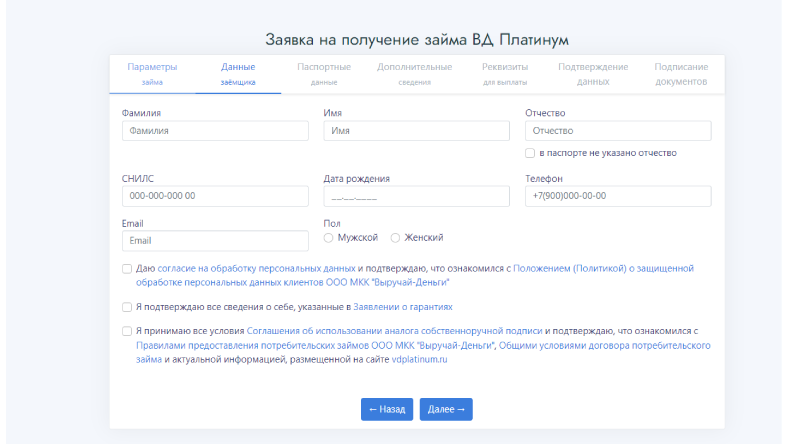The height and width of the screenshot is (444, 788).
Task: Select the Мужской radio button
Action: [x=328, y=238]
